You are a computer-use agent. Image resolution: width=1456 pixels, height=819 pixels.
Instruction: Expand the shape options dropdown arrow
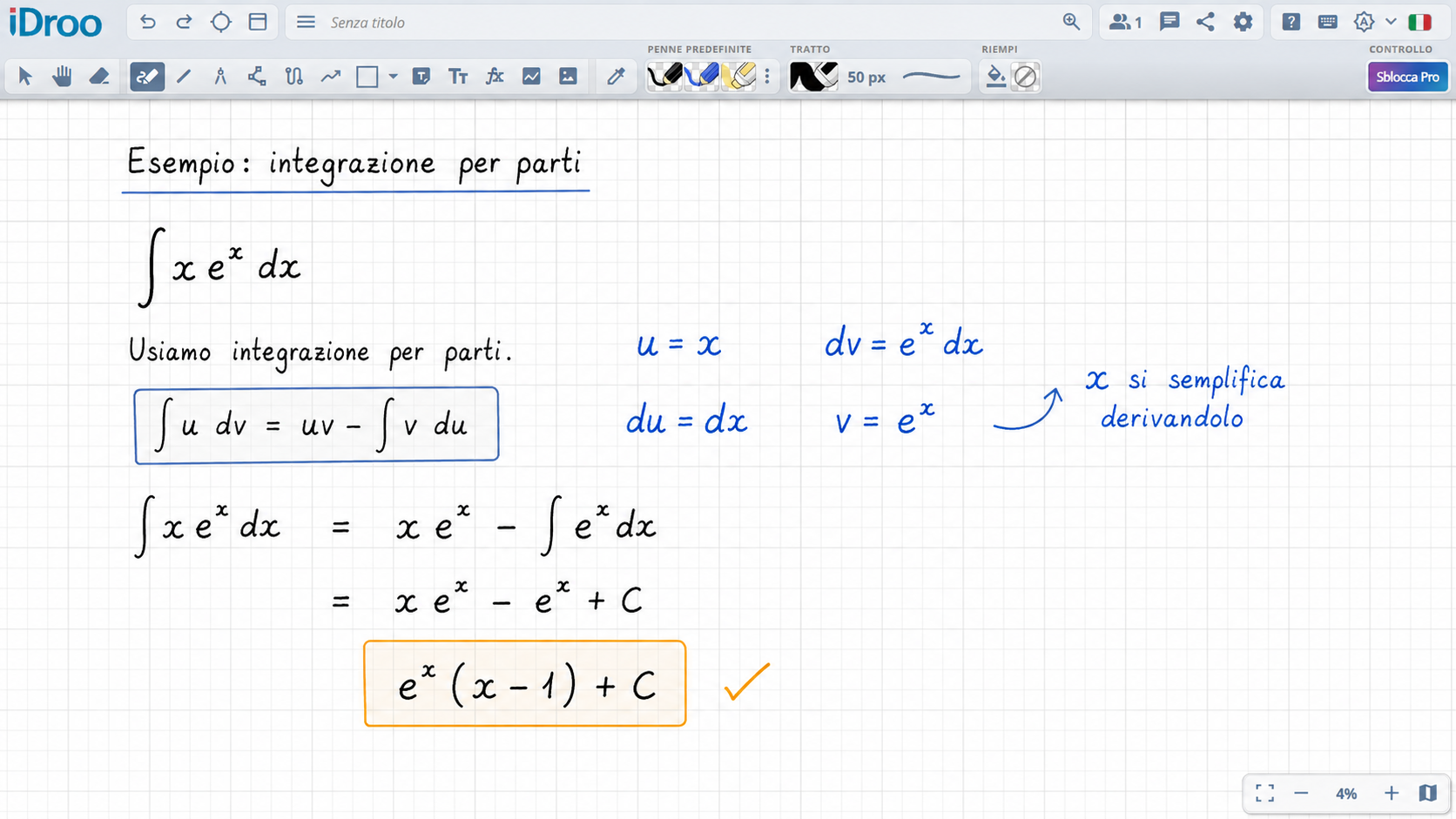tap(394, 77)
